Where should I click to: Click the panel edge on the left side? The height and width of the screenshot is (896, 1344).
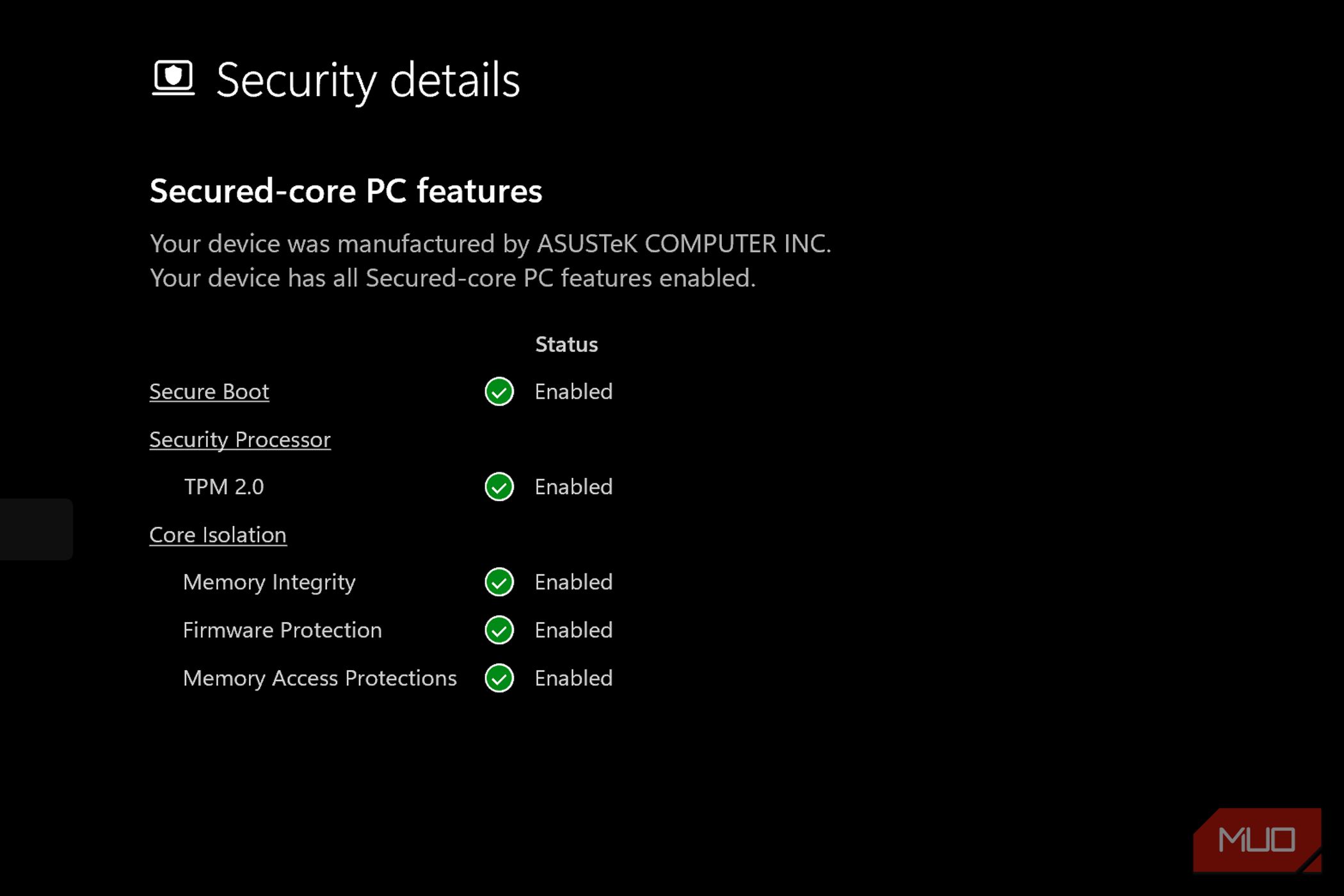[35, 529]
